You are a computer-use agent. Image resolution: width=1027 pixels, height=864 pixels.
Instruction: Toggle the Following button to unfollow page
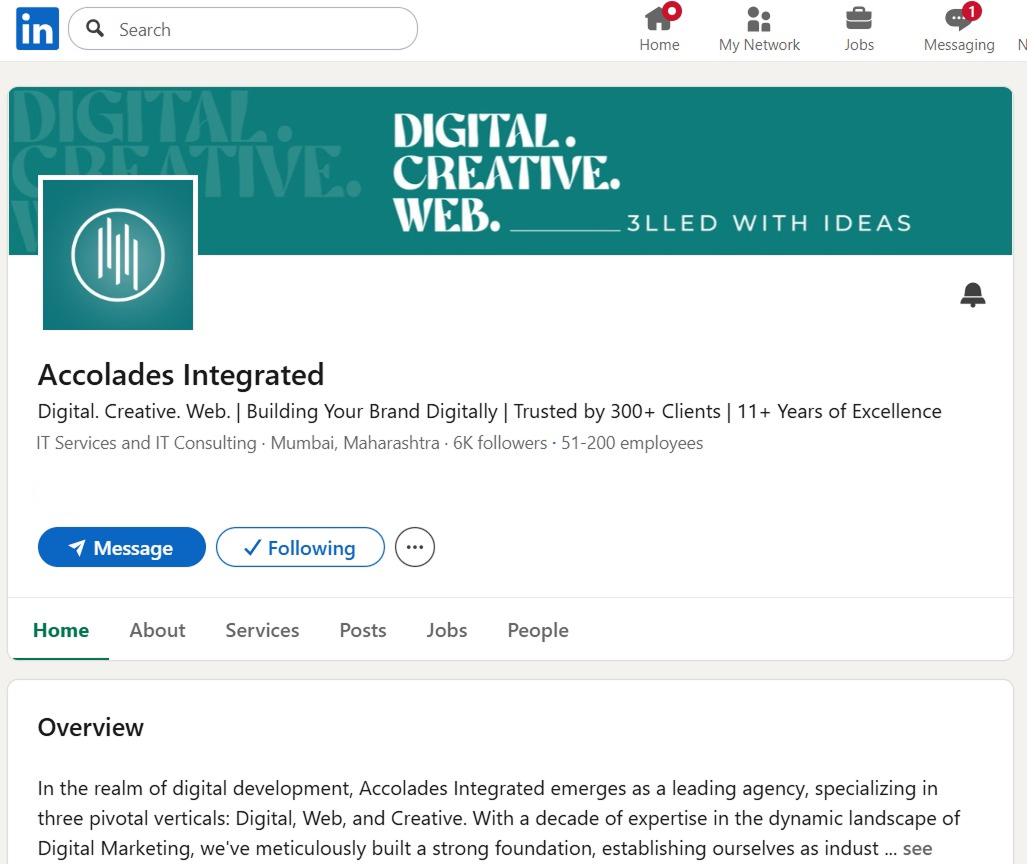point(300,548)
